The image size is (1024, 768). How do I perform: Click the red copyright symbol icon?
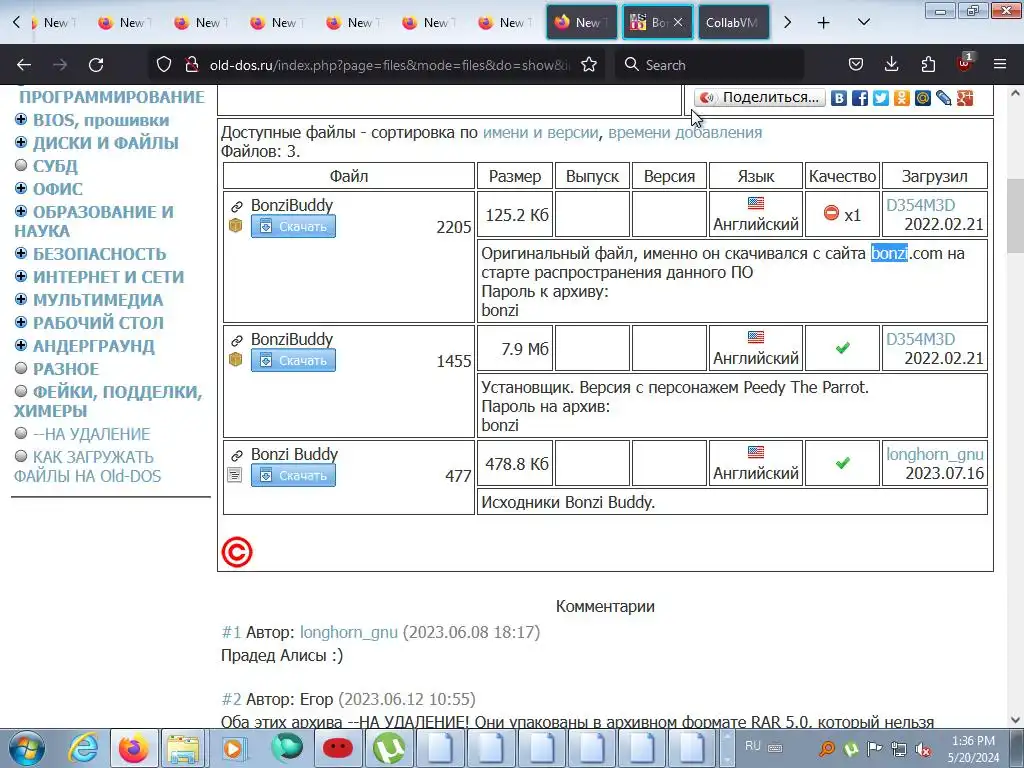click(237, 552)
